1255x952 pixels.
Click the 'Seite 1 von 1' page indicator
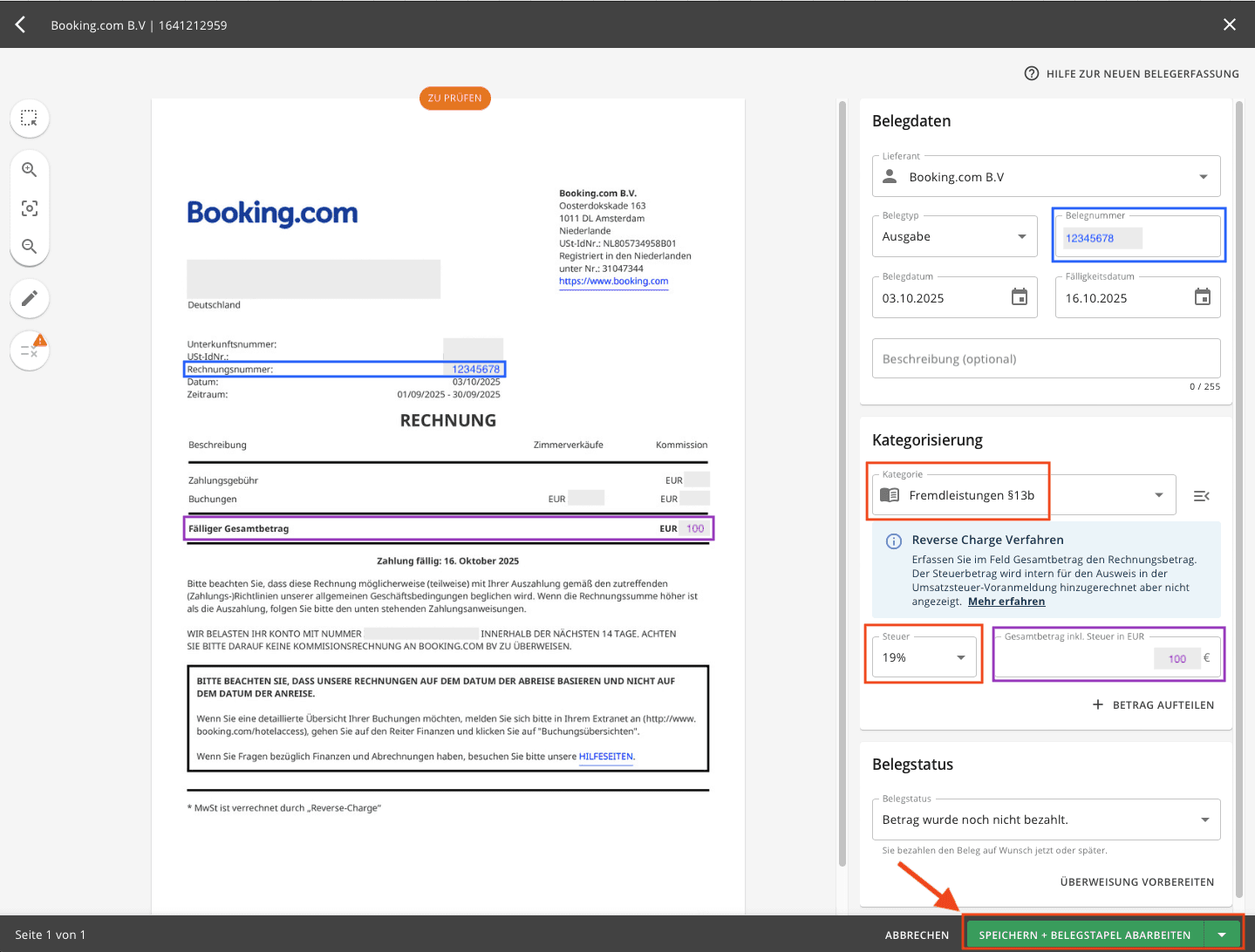point(51,935)
